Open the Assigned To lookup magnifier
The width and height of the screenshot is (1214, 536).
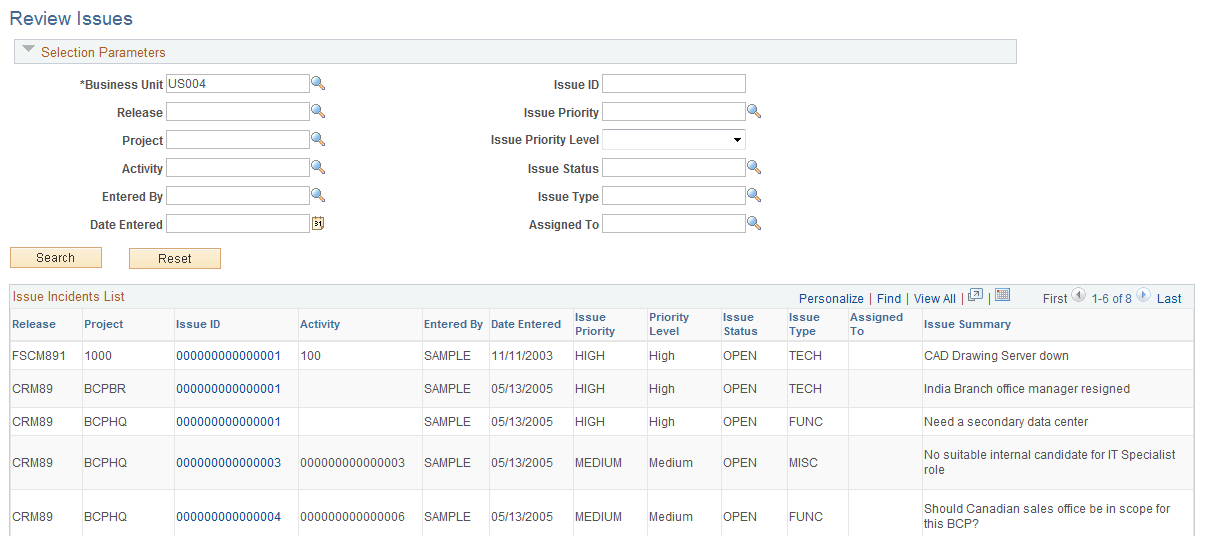pyautogui.click(x=754, y=224)
